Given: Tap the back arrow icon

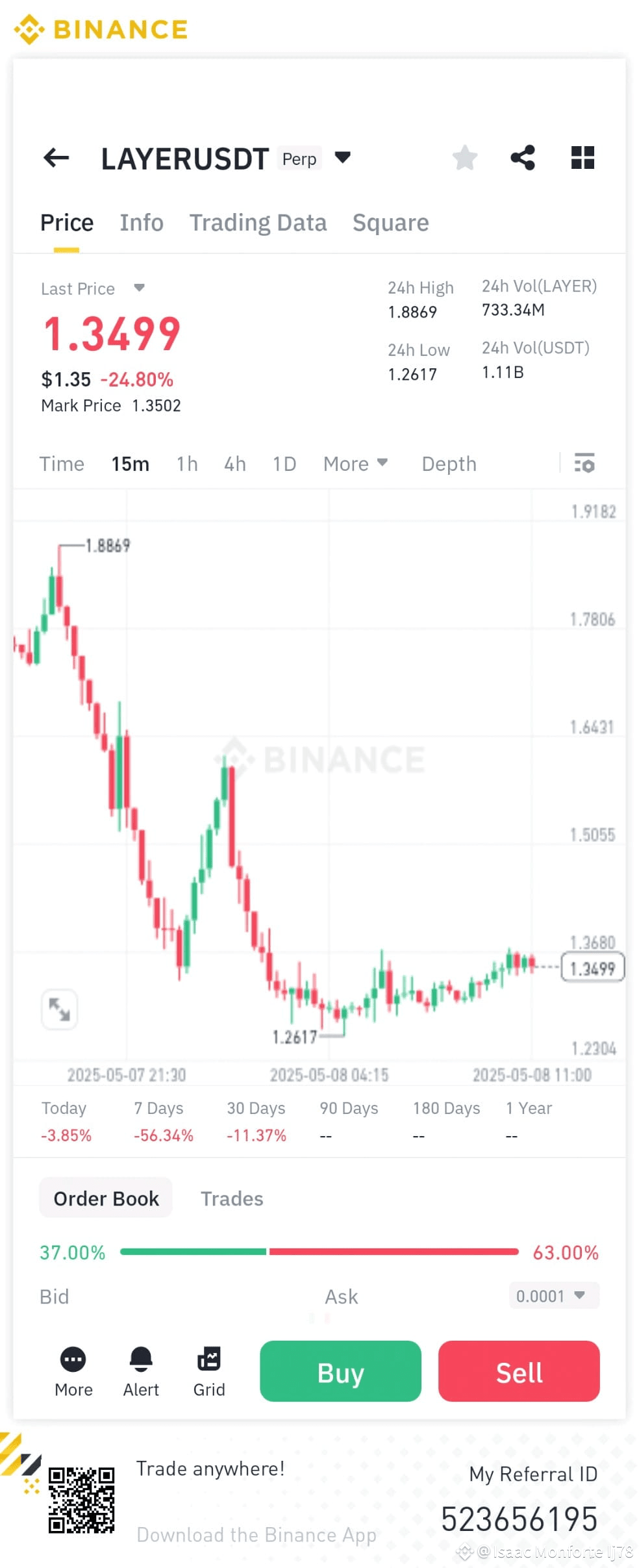Looking at the screenshot, I should click(x=56, y=158).
